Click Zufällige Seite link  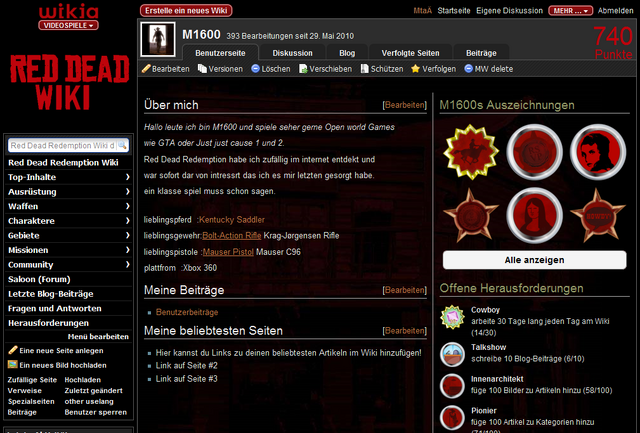click(32, 380)
